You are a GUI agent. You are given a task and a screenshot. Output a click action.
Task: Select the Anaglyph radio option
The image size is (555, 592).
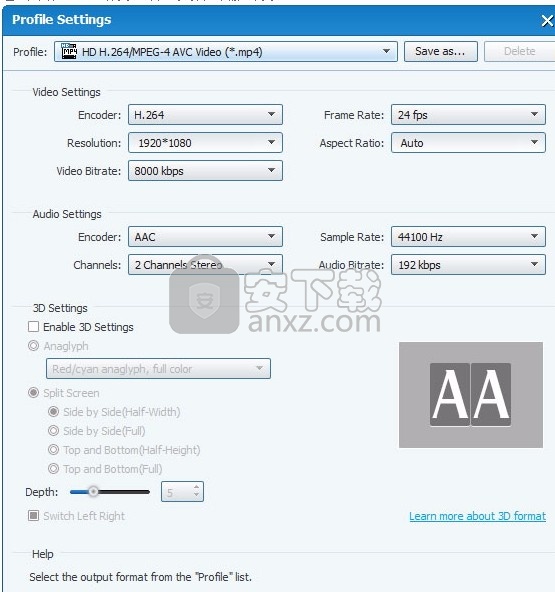click(x=34, y=345)
